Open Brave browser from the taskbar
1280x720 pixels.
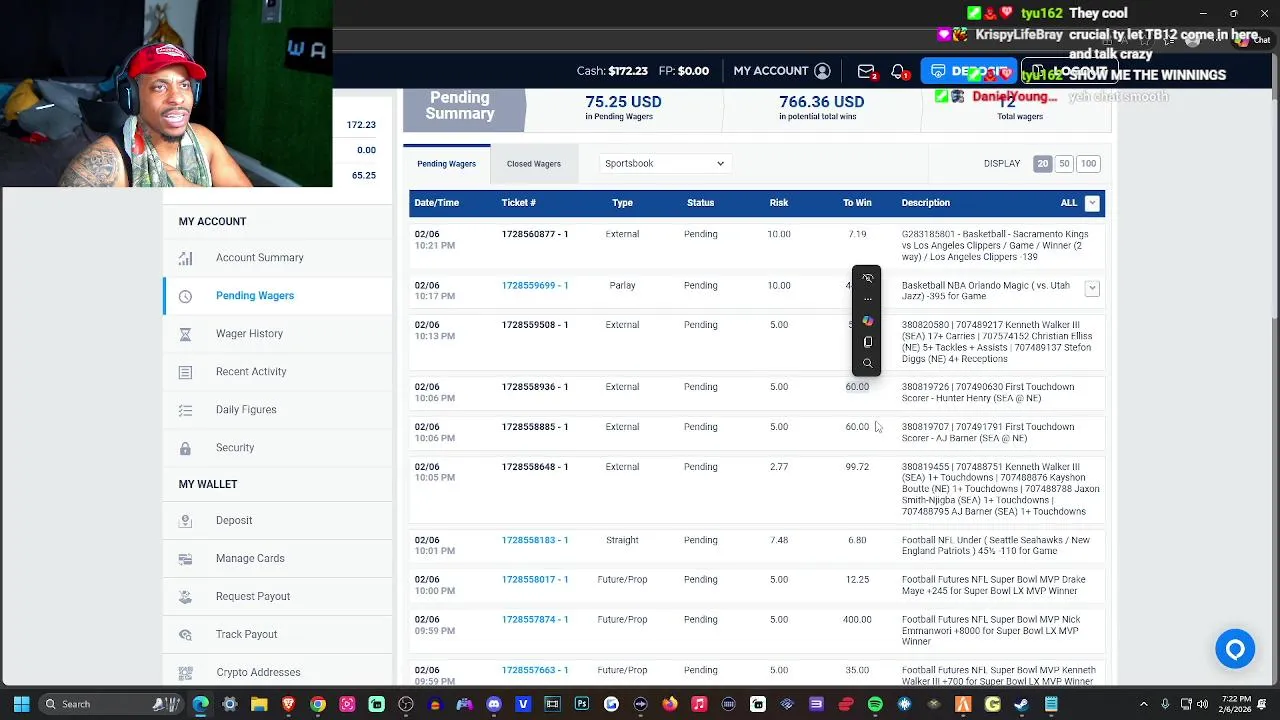coord(288,704)
